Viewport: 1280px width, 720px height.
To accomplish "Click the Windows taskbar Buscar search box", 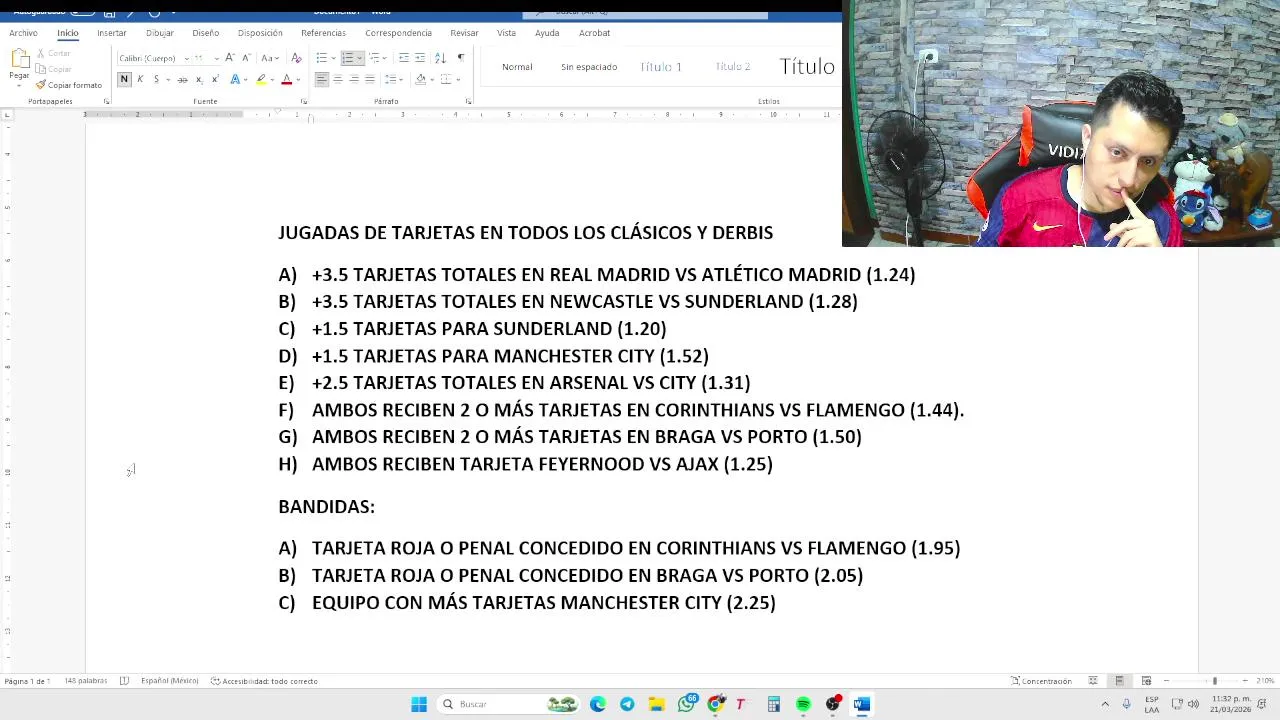I will [x=508, y=704].
